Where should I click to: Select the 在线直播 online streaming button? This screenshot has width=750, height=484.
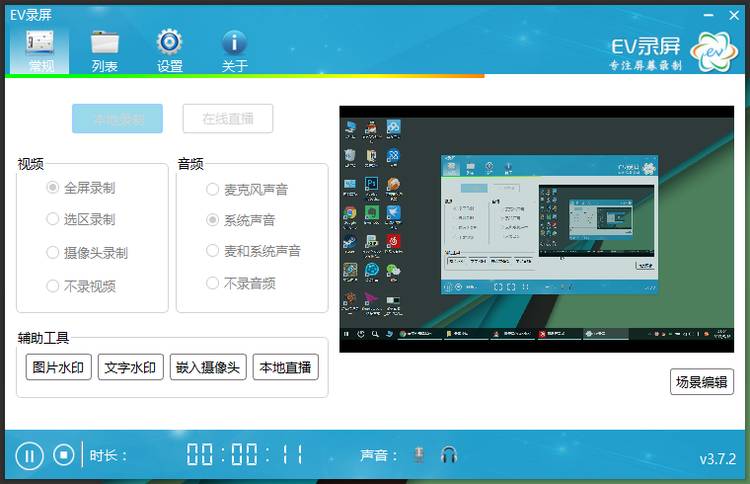pyautogui.click(x=228, y=119)
